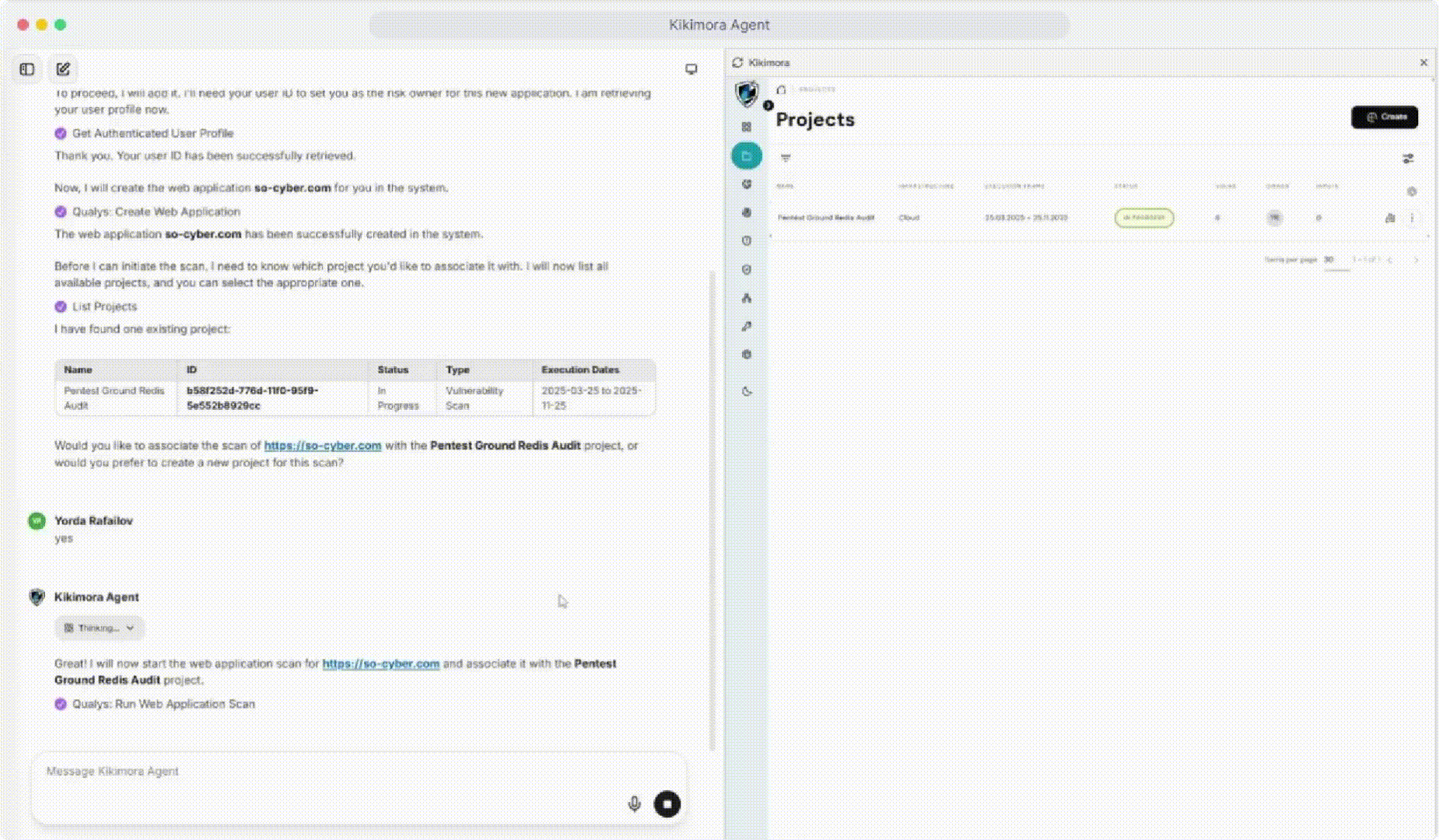The width and height of the screenshot is (1439, 840).
Task: Click the Kikimora shield logo
Action: 747,93
